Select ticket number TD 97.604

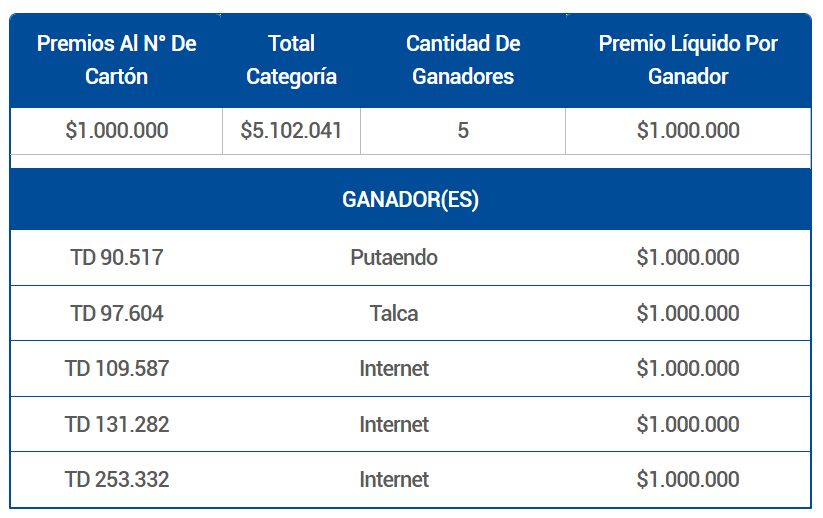coord(117,314)
